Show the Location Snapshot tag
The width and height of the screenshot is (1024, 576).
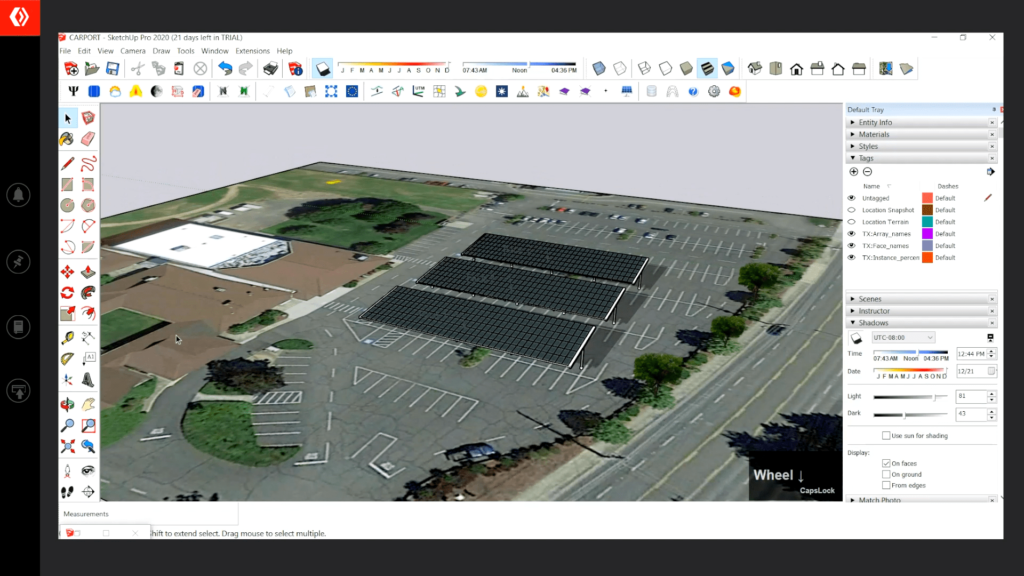(x=852, y=210)
